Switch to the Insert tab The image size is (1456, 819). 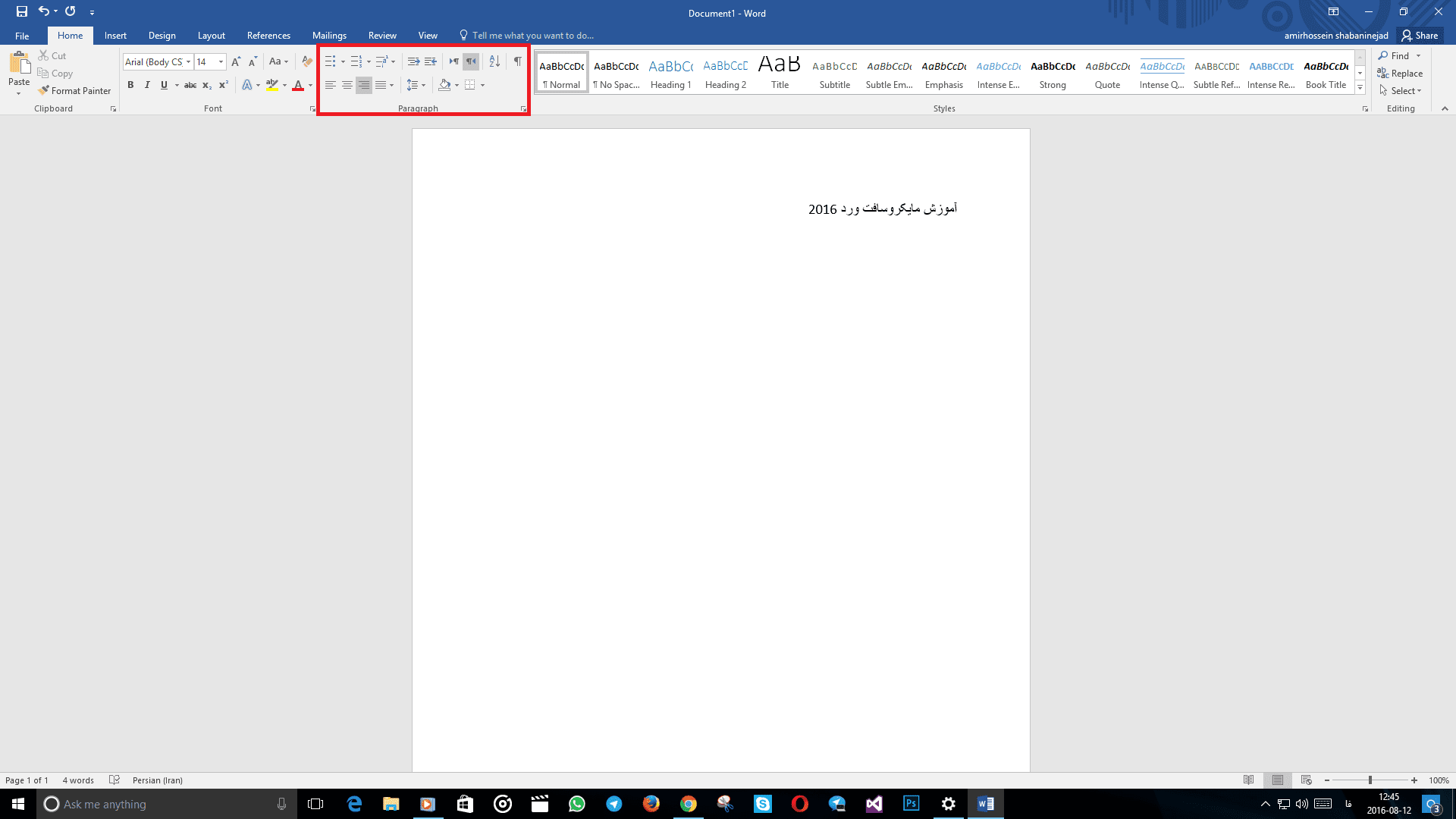click(x=115, y=36)
